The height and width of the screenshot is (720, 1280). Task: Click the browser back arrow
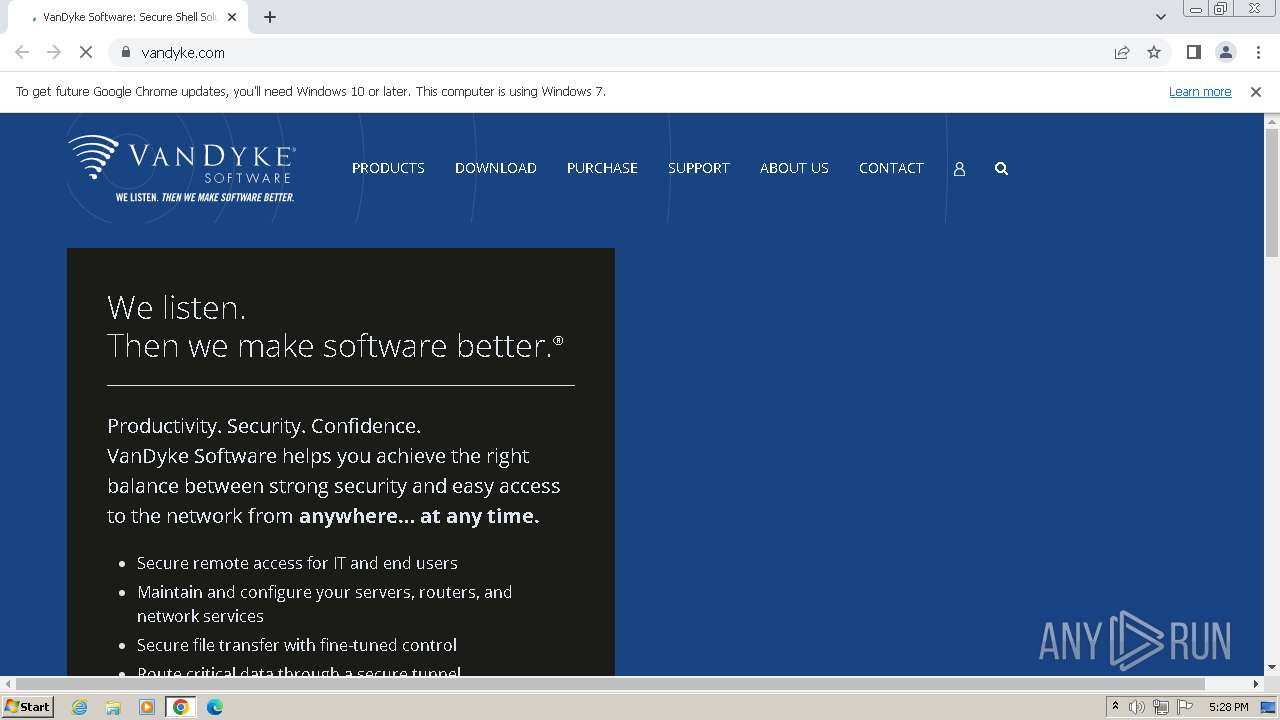coord(22,52)
